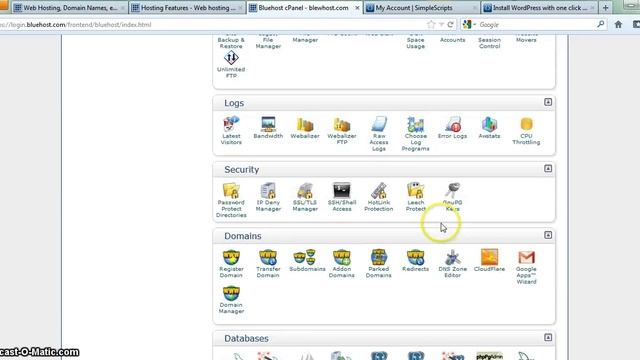The width and height of the screenshot is (640, 360).
Task: Collapse the Domains section
Action: [548, 235]
